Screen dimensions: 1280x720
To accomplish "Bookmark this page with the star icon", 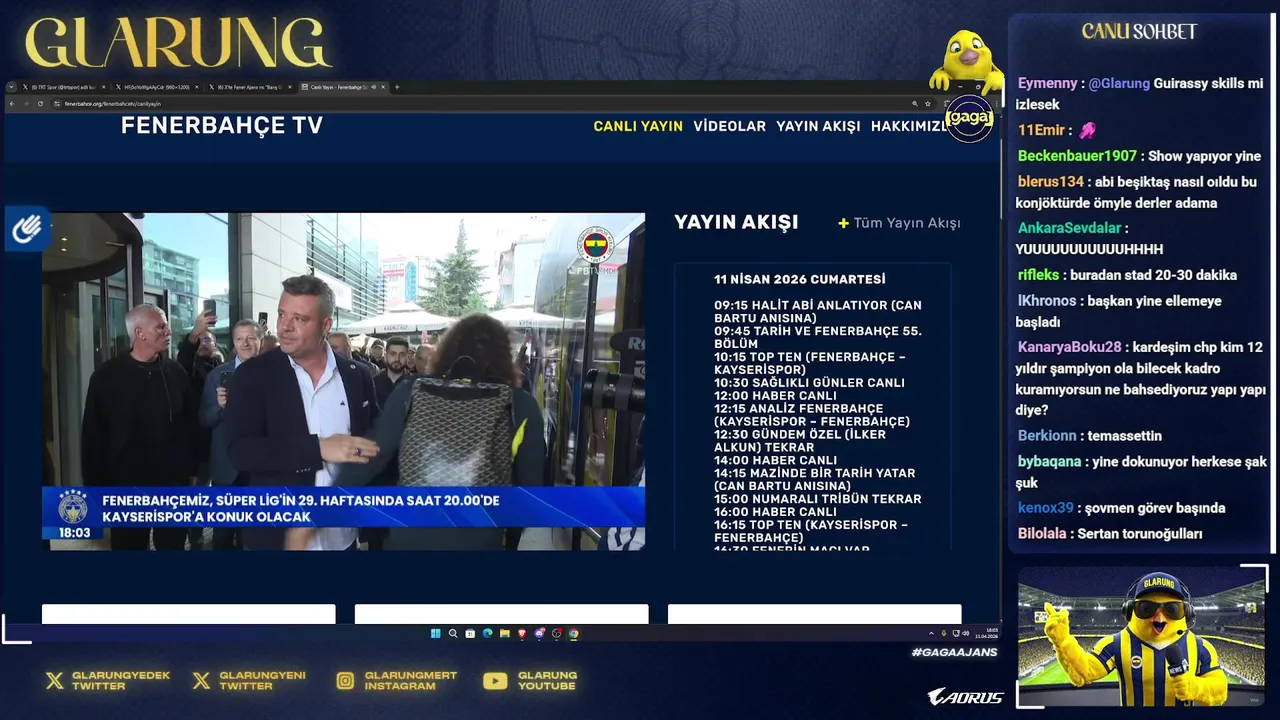I will tap(927, 103).
